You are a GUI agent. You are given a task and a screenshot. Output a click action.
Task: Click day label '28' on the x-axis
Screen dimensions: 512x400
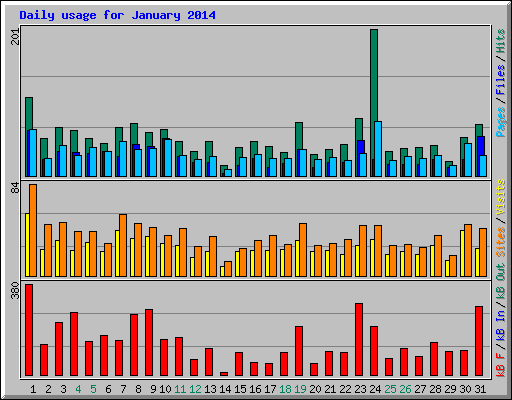(435, 389)
